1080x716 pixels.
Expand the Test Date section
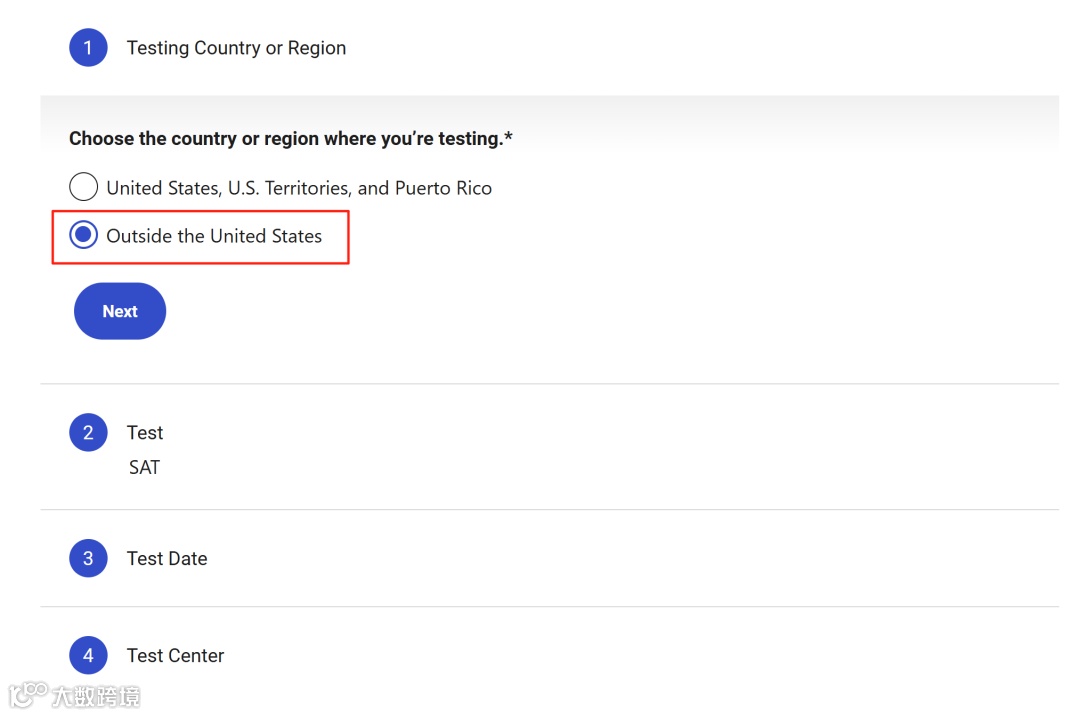tap(167, 558)
